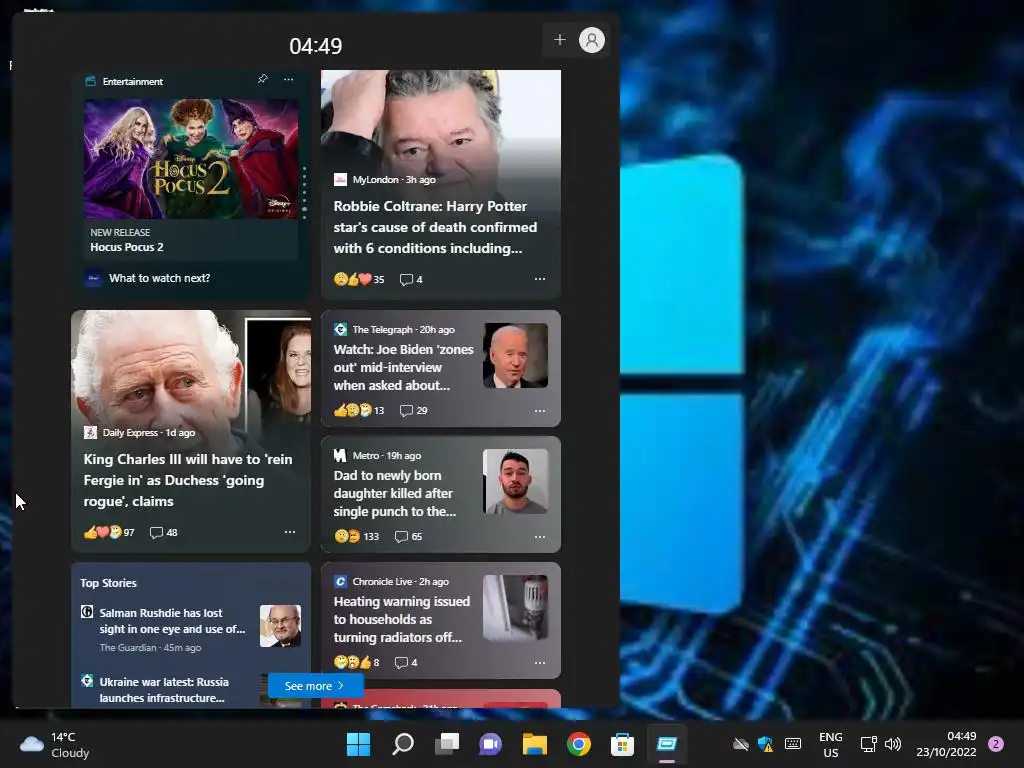Viewport: 1024px width, 768px height.
Task: Click the Daily Express source label
Action: click(x=130, y=432)
